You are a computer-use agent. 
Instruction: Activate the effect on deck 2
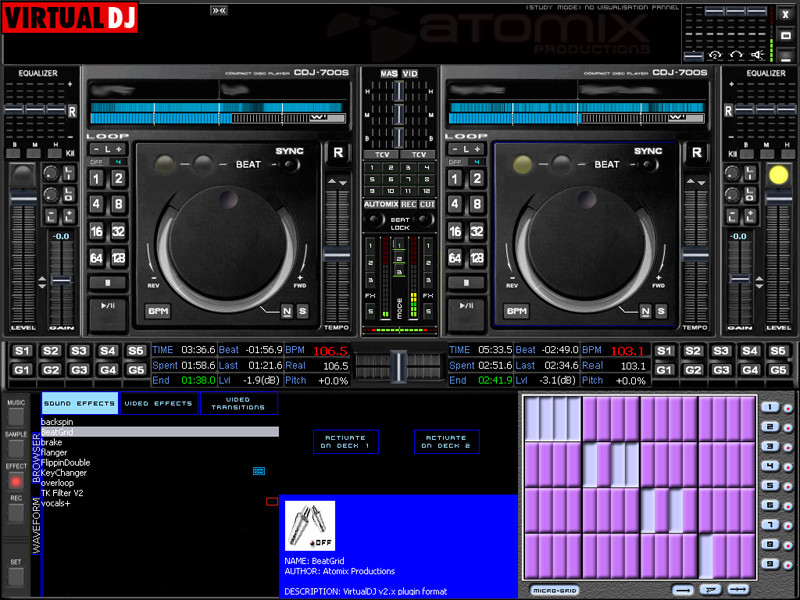(446, 442)
